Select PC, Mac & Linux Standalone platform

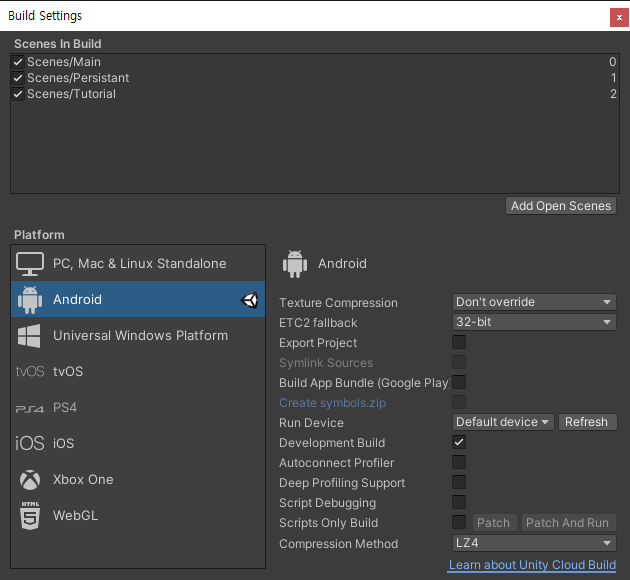[x=138, y=263]
